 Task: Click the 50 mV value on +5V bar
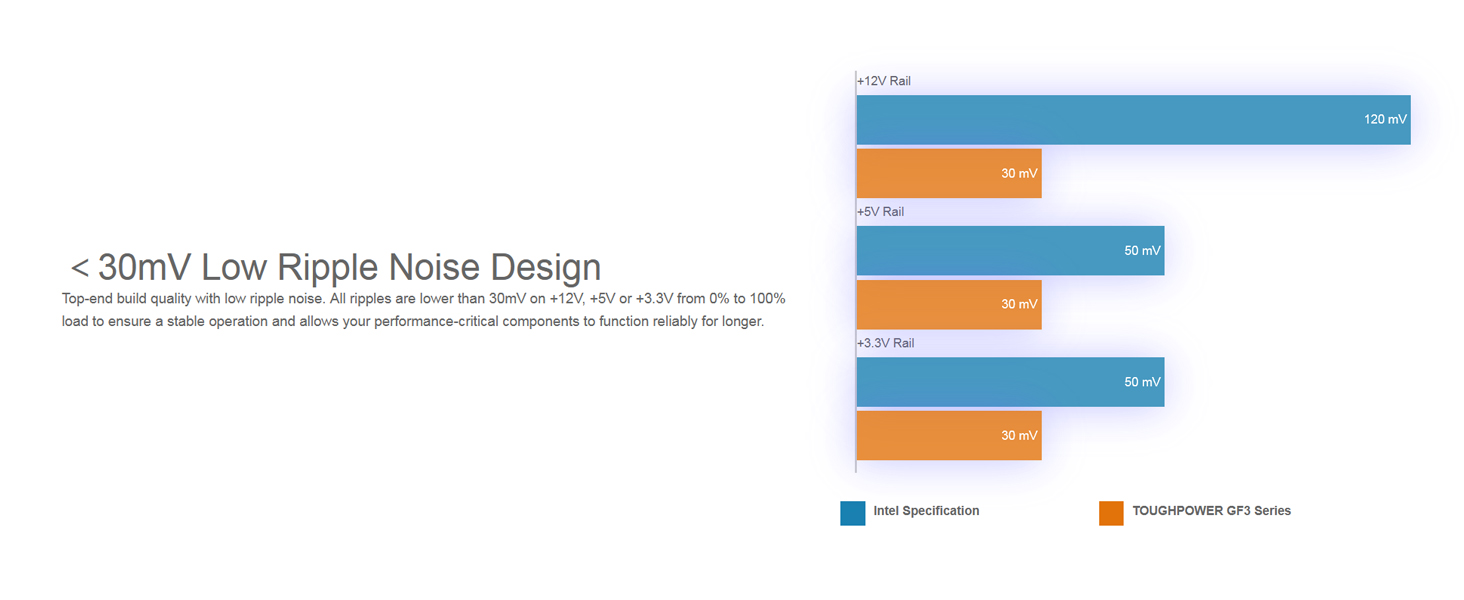point(1142,251)
